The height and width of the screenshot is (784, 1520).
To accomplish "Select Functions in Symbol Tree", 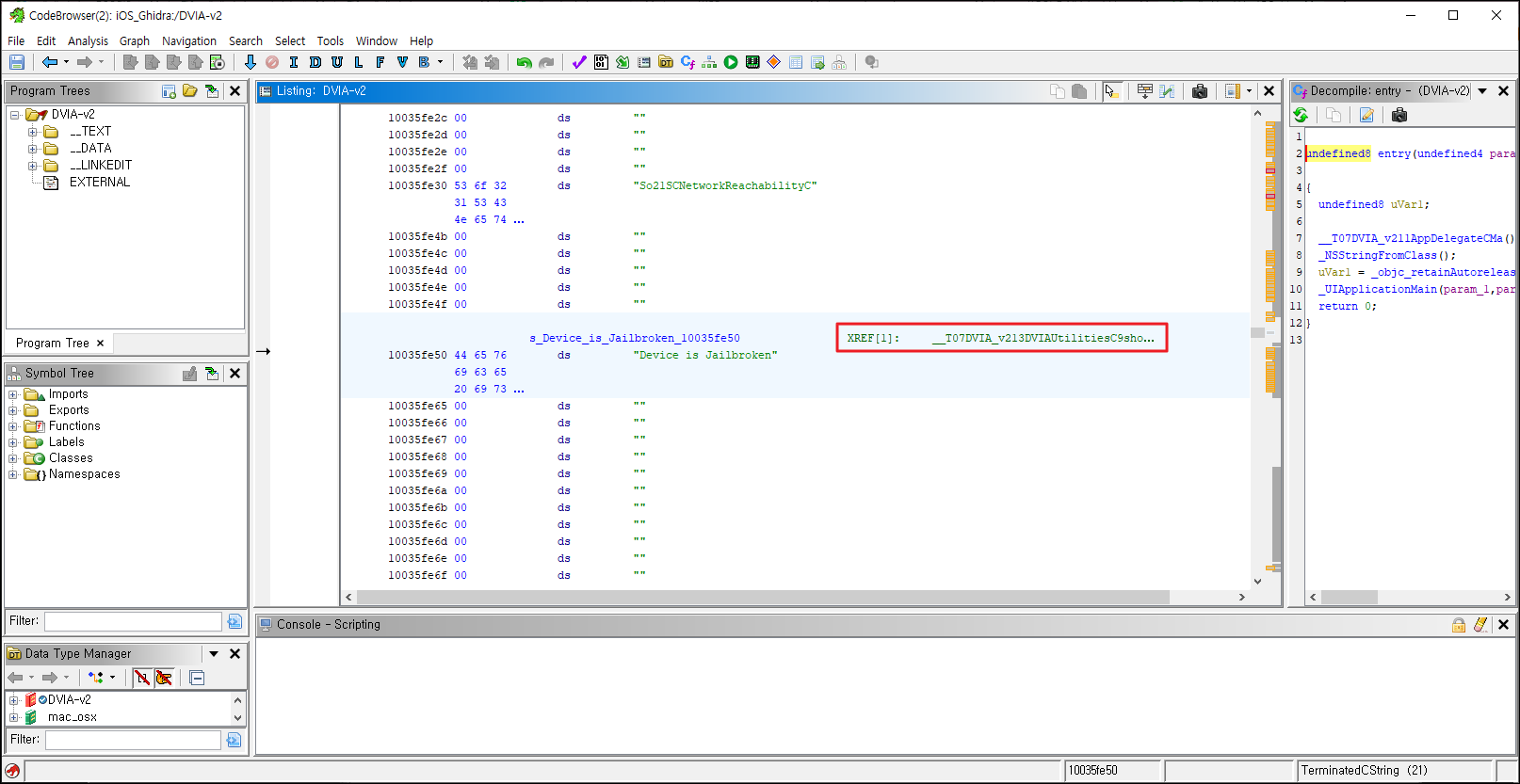I will pyautogui.click(x=74, y=426).
